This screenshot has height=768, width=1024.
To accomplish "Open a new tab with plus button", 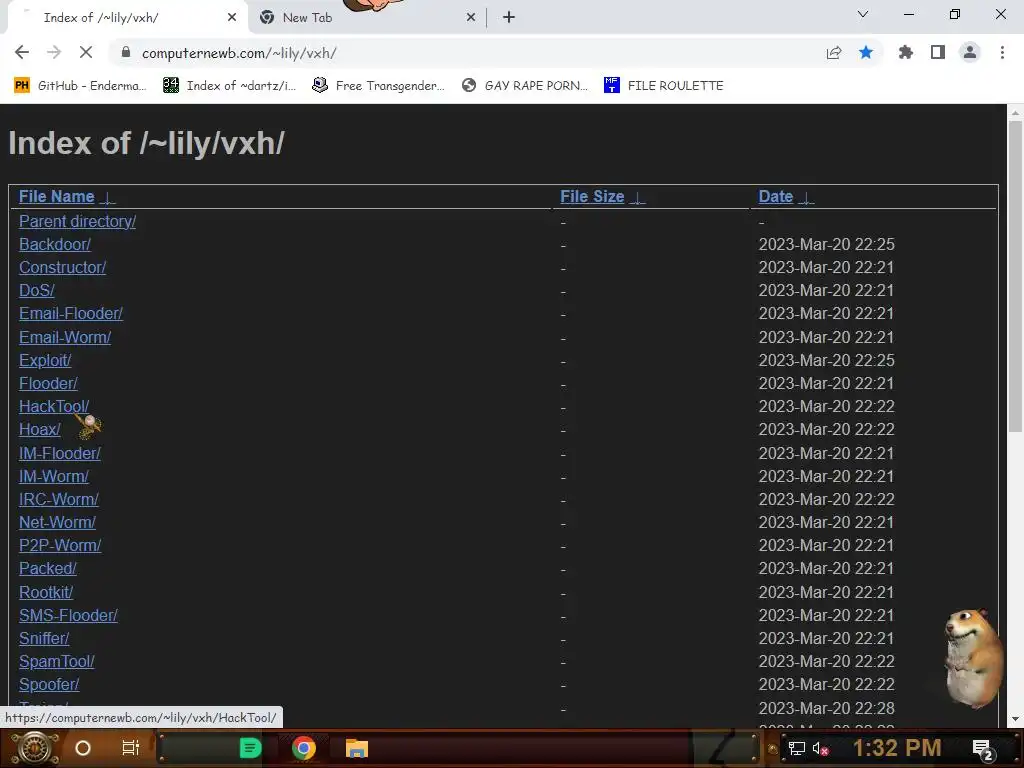I will click(509, 18).
